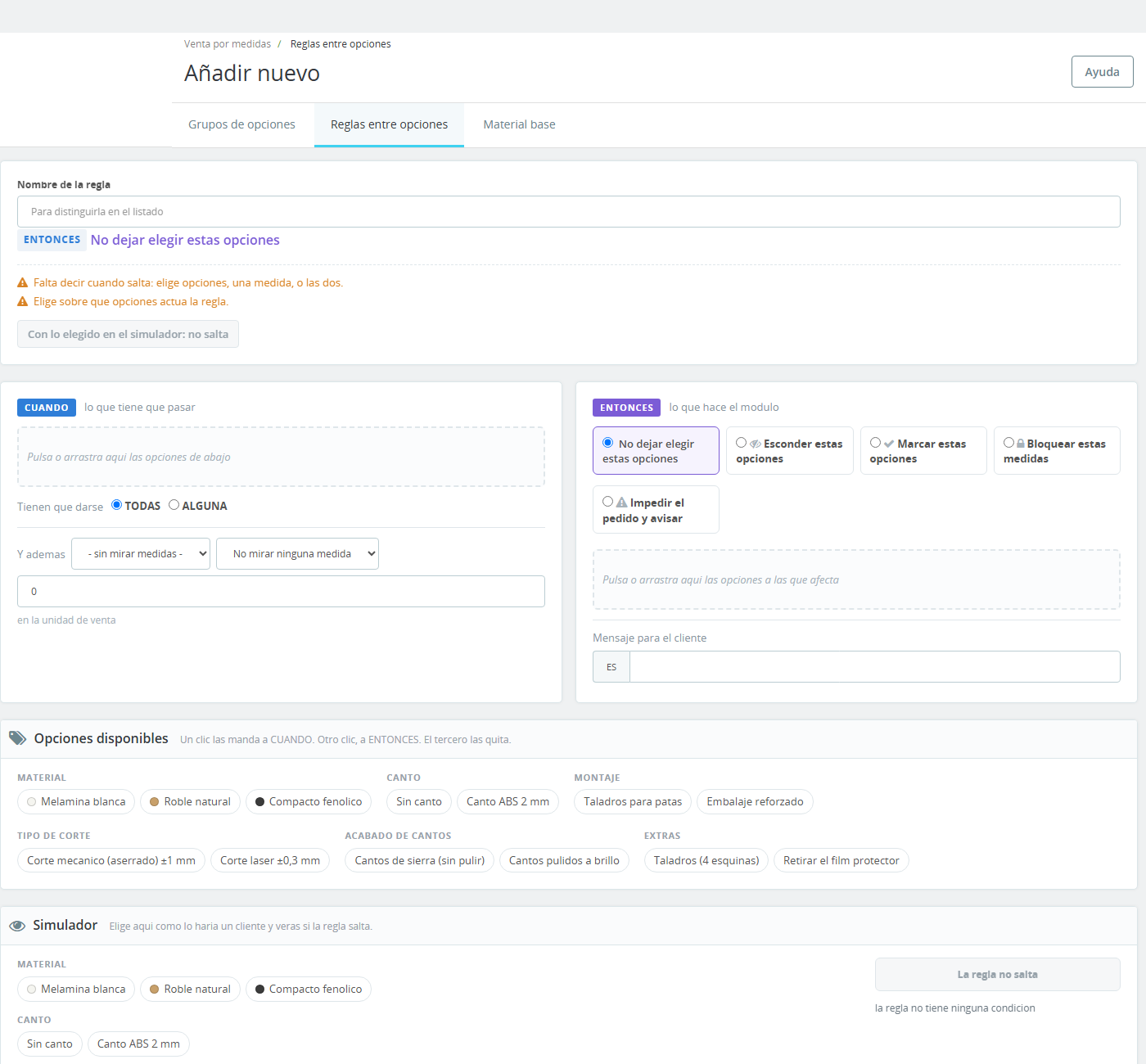Add 'Compacto fenolico' from Opciones disponibles
Viewport: 1146px width, 1064px height.
[309, 802]
